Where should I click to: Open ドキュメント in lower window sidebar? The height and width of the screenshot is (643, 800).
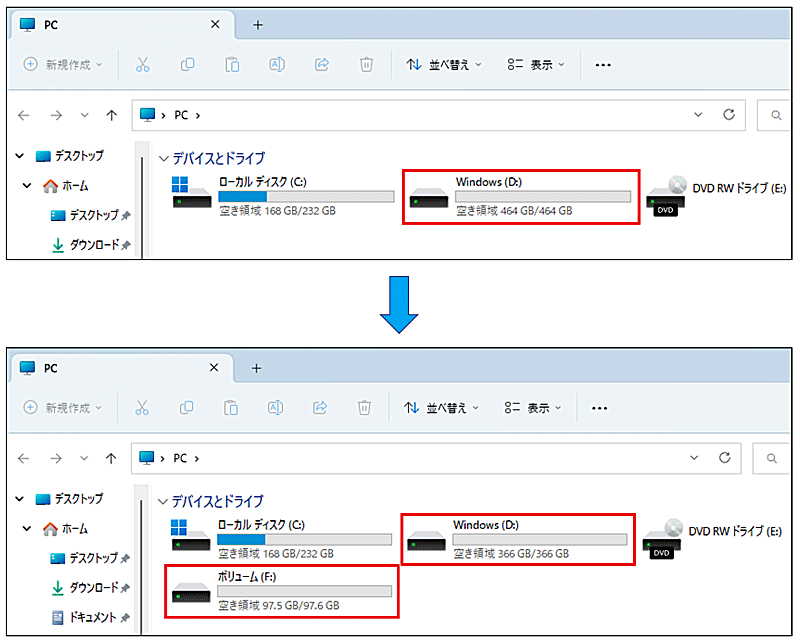click(90, 617)
